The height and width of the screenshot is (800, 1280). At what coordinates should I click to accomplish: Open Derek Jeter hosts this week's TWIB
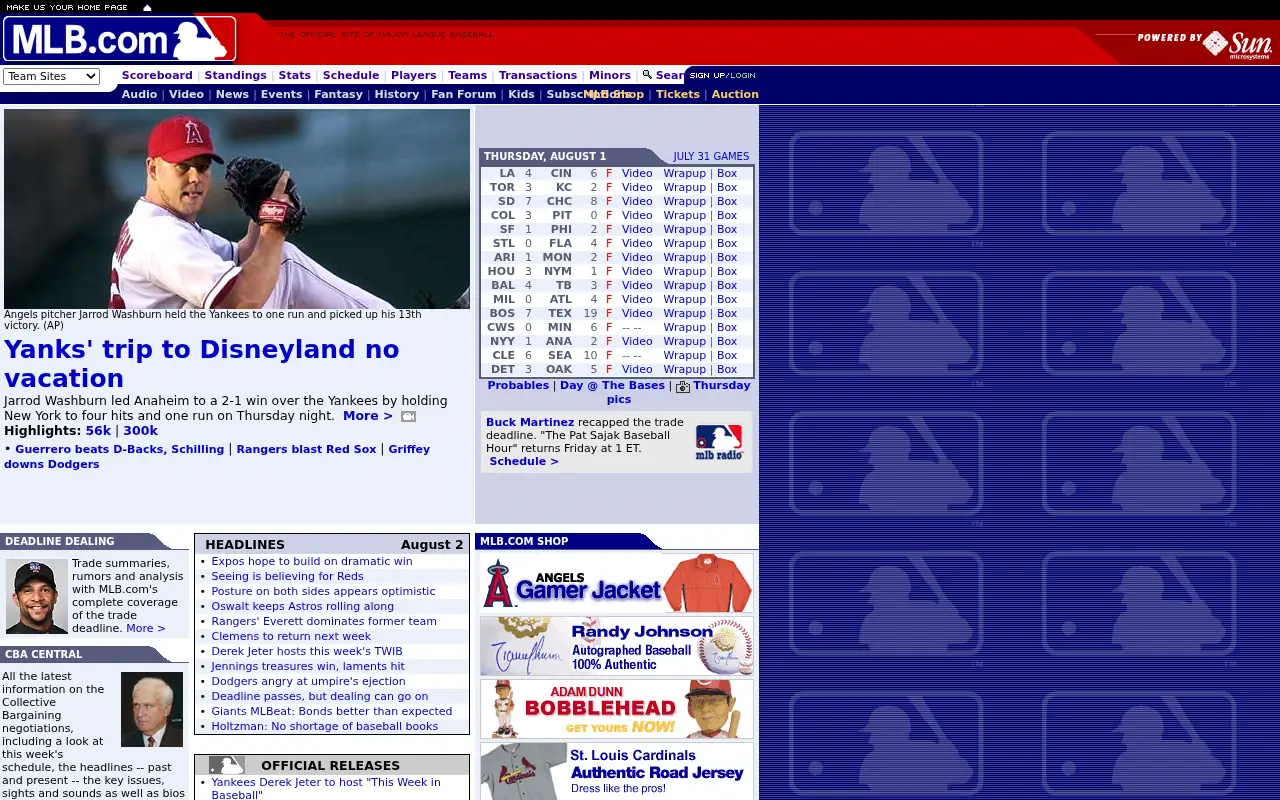click(x=307, y=651)
